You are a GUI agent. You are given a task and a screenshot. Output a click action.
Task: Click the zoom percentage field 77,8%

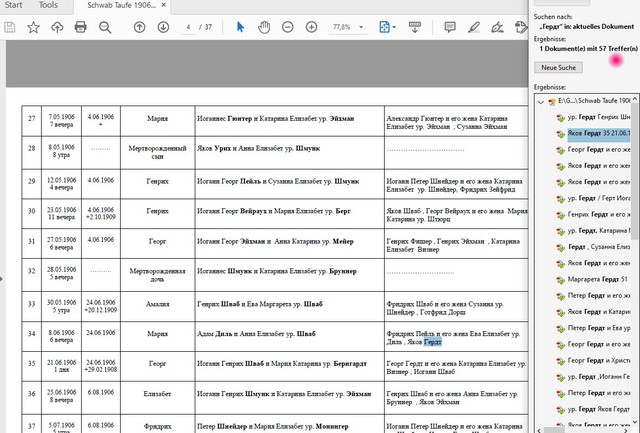coord(342,27)
